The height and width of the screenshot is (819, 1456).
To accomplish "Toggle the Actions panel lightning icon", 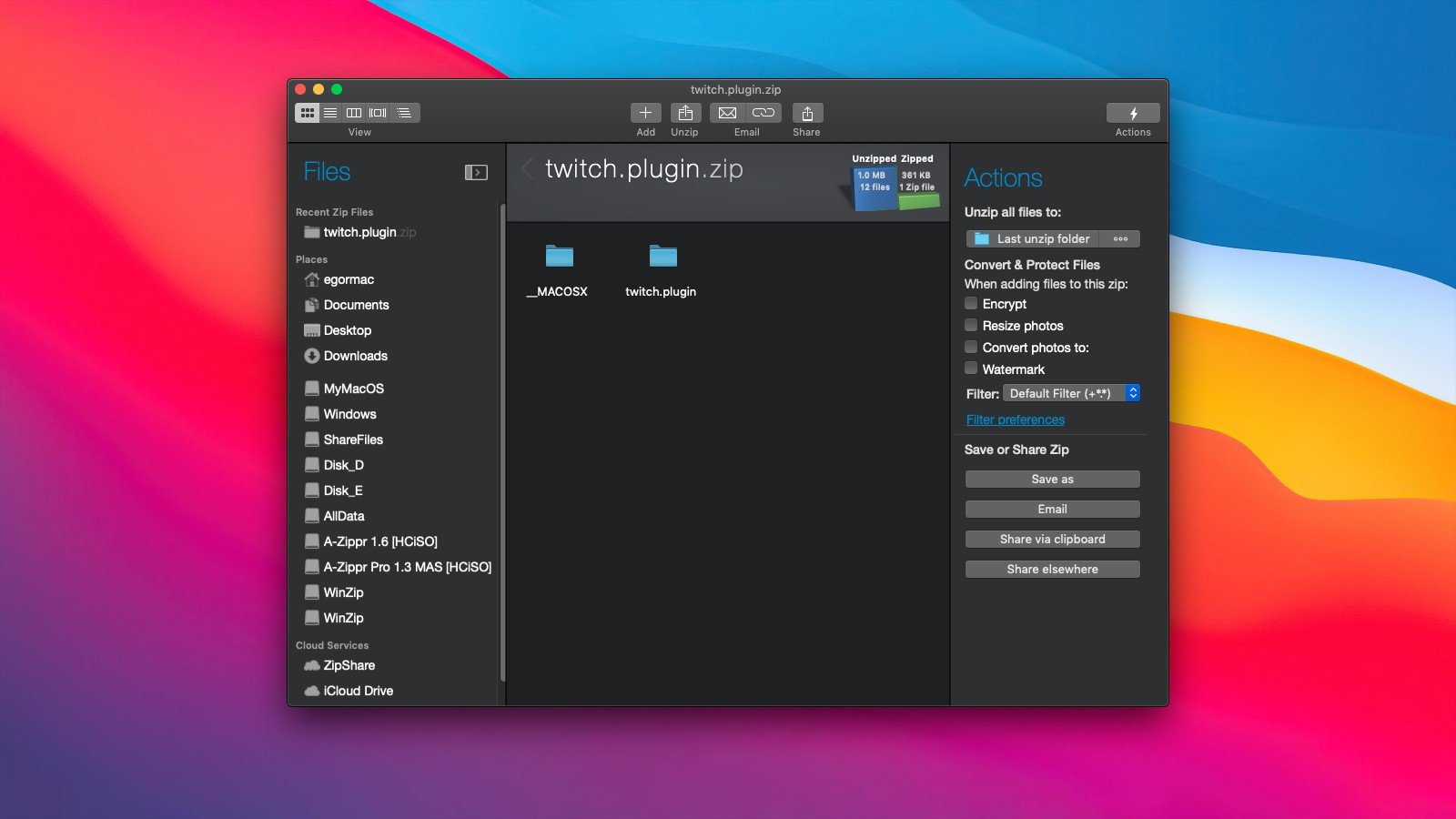I will click(x=1133, y=113).
